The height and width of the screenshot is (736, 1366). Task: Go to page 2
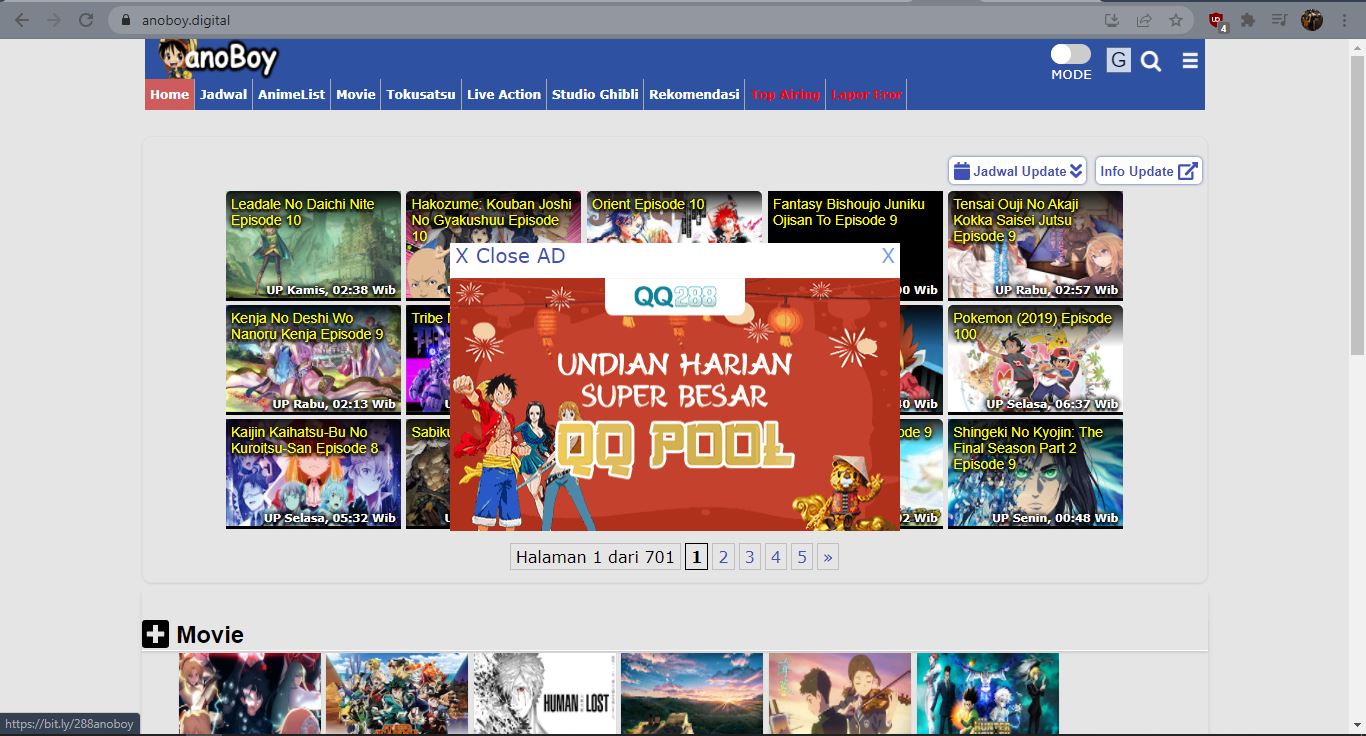pyautogui.click(x=723, y=557)
